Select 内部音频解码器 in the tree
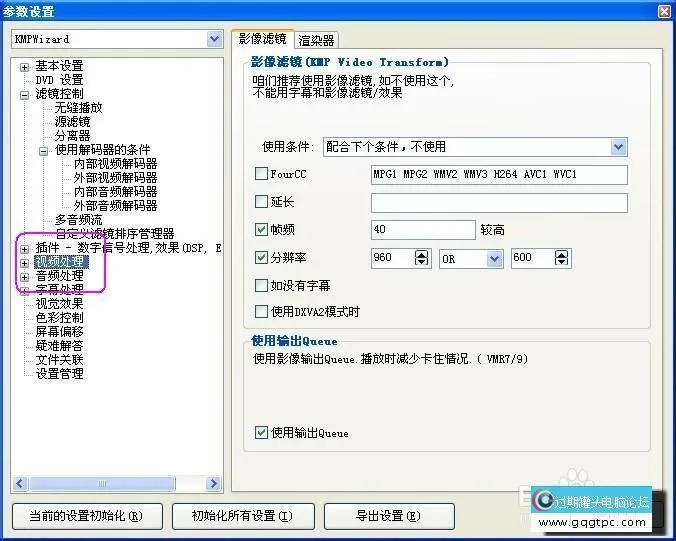 pos(116,192)
